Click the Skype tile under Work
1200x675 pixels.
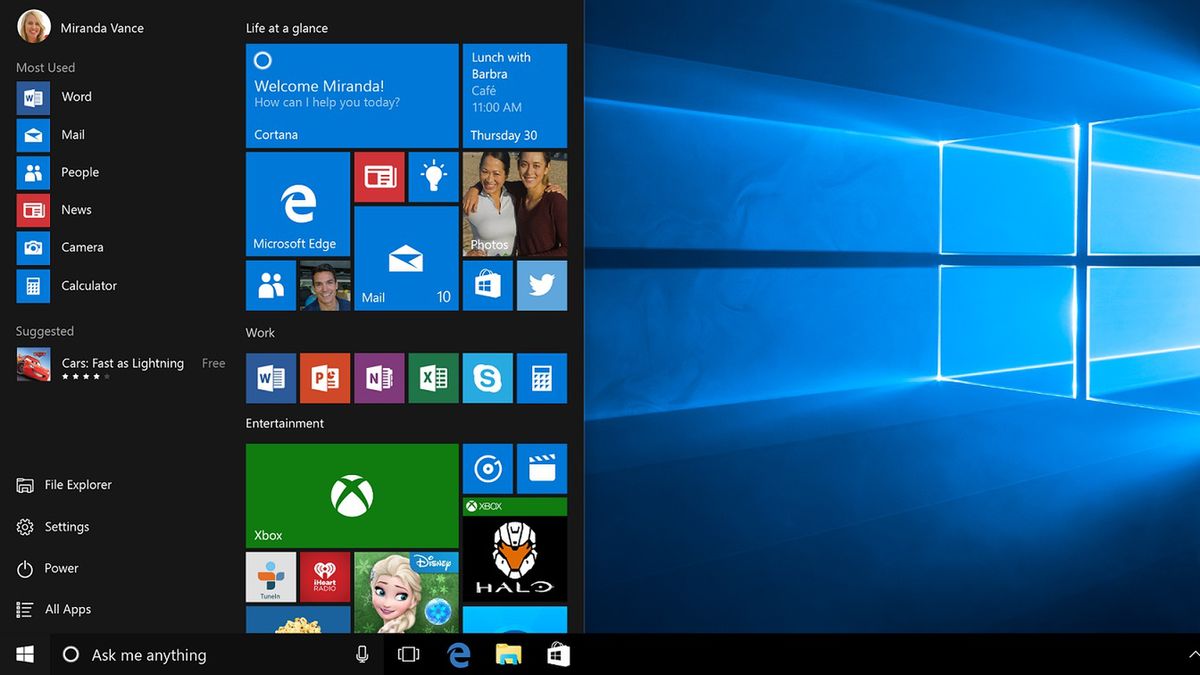click(x=487, y=378)
